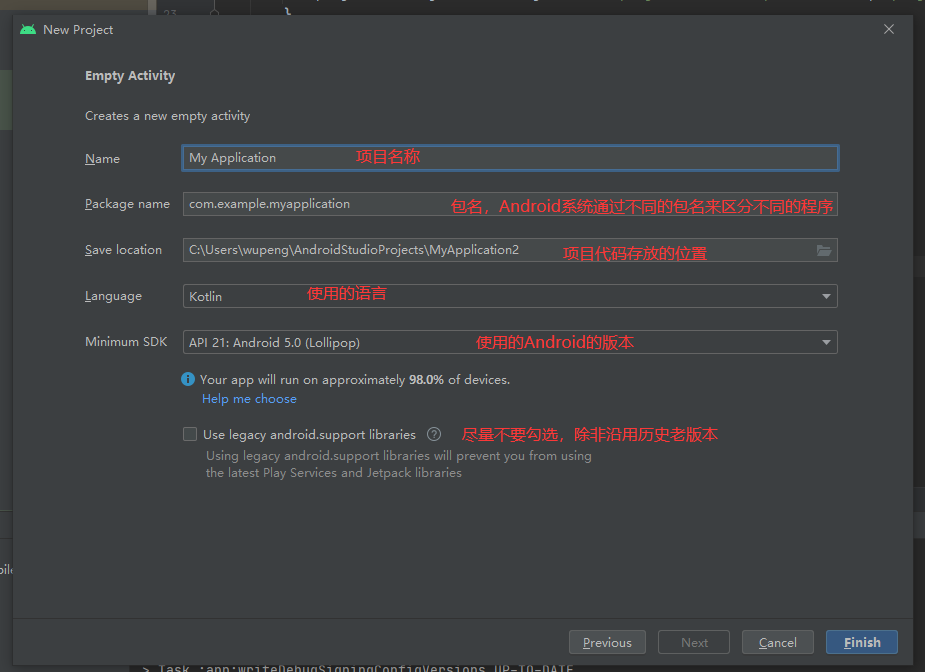Viewport: 925px width, 672px height.
Task: Click the Finish button
Action: click(862, 642)
